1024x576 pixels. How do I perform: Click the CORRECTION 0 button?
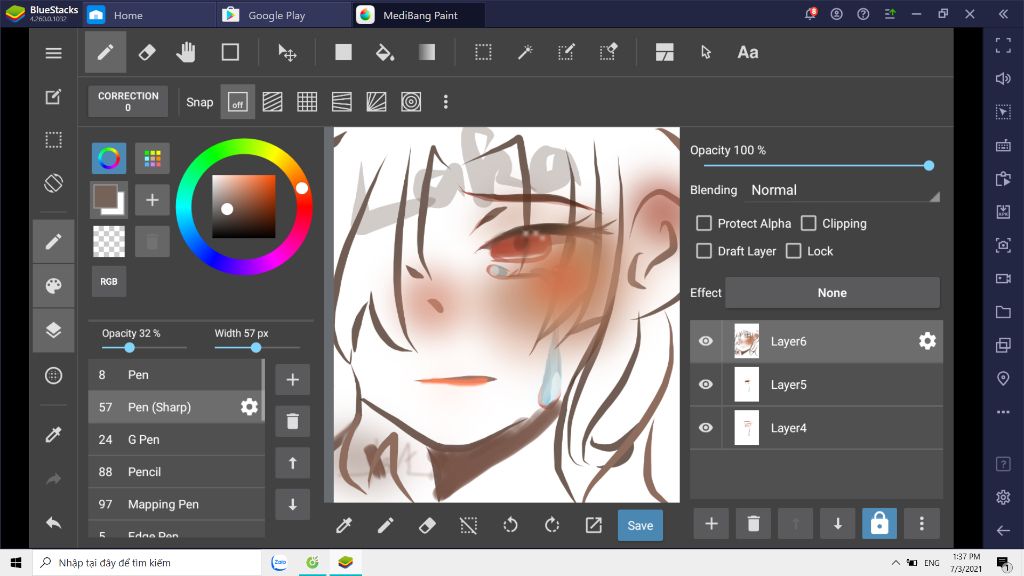pos(128,101)
